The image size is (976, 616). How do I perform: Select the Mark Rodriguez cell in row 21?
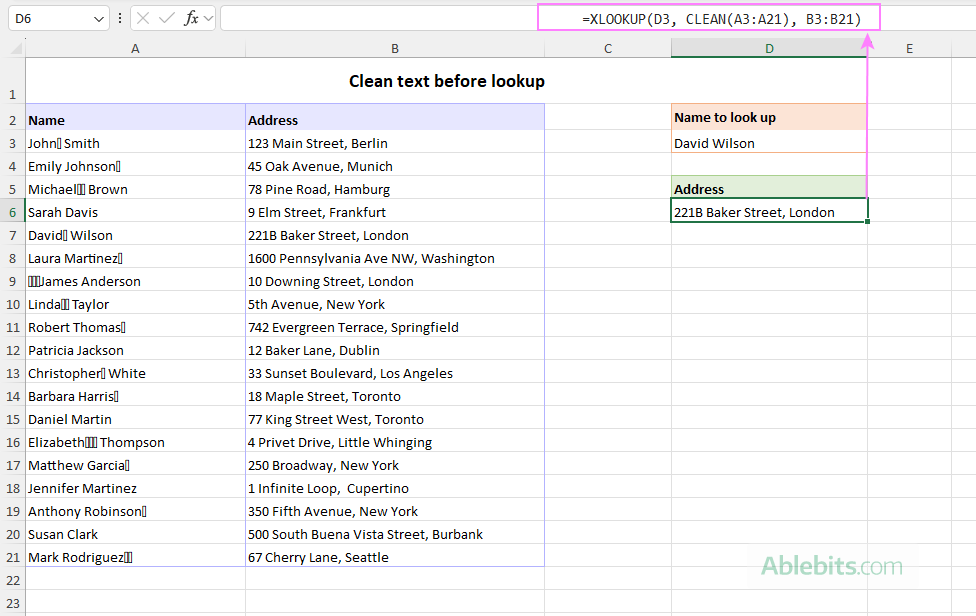[135, 557]
